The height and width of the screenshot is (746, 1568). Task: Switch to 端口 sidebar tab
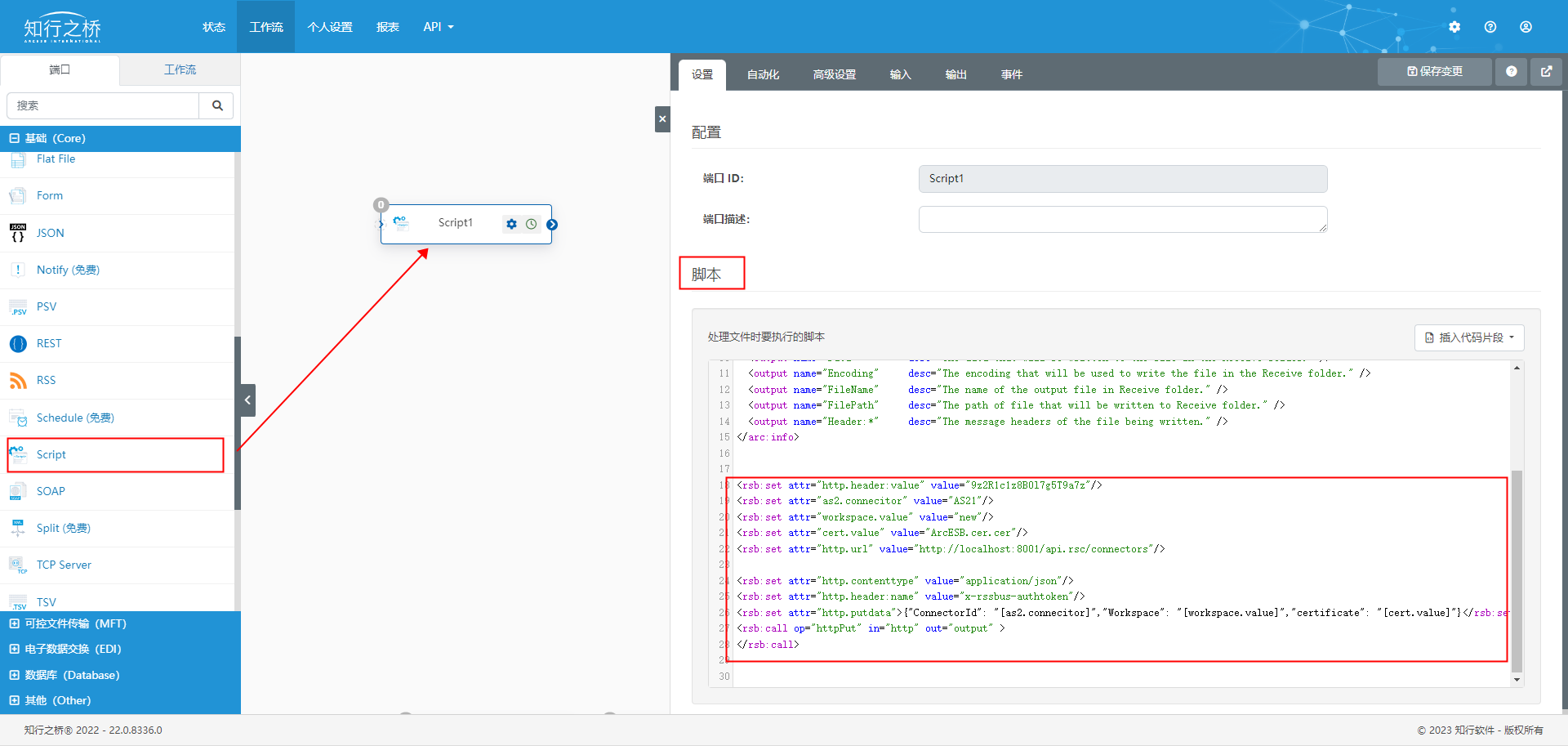[60, 69]
